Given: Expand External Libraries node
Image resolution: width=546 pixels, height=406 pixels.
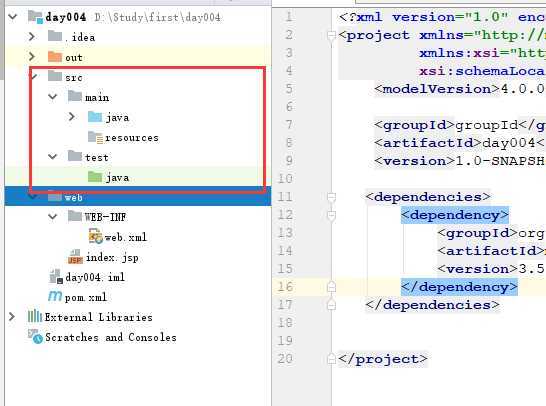Looking at the screenshot, I should pyautogui.click(x=11, y=317).
